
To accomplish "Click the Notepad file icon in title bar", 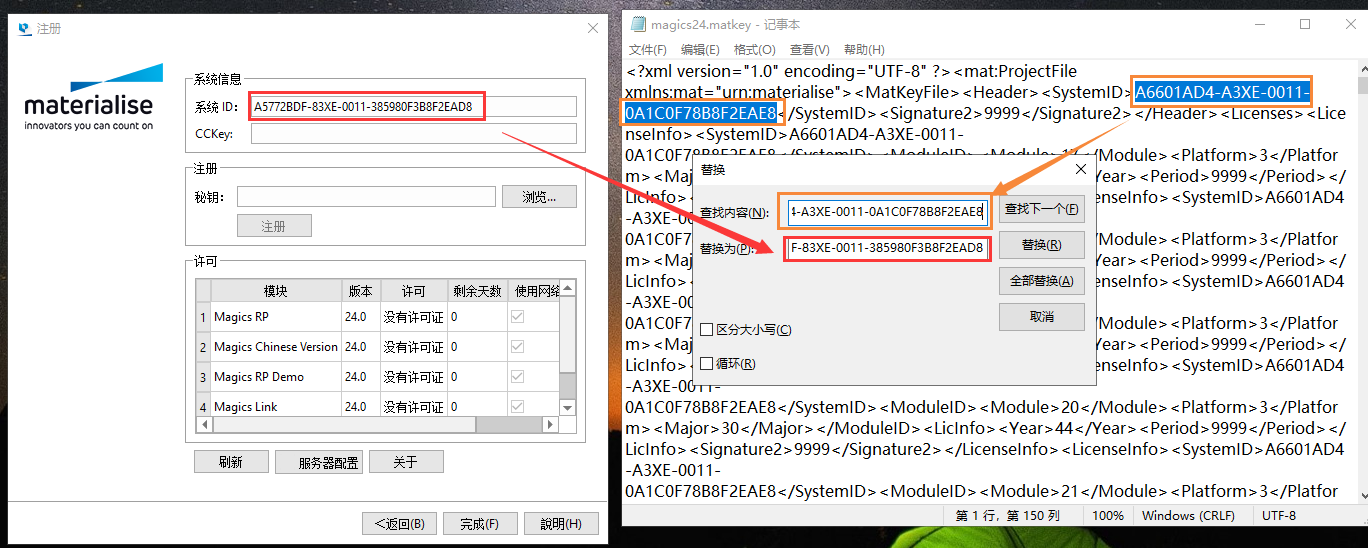I will [x=637, y=24].
